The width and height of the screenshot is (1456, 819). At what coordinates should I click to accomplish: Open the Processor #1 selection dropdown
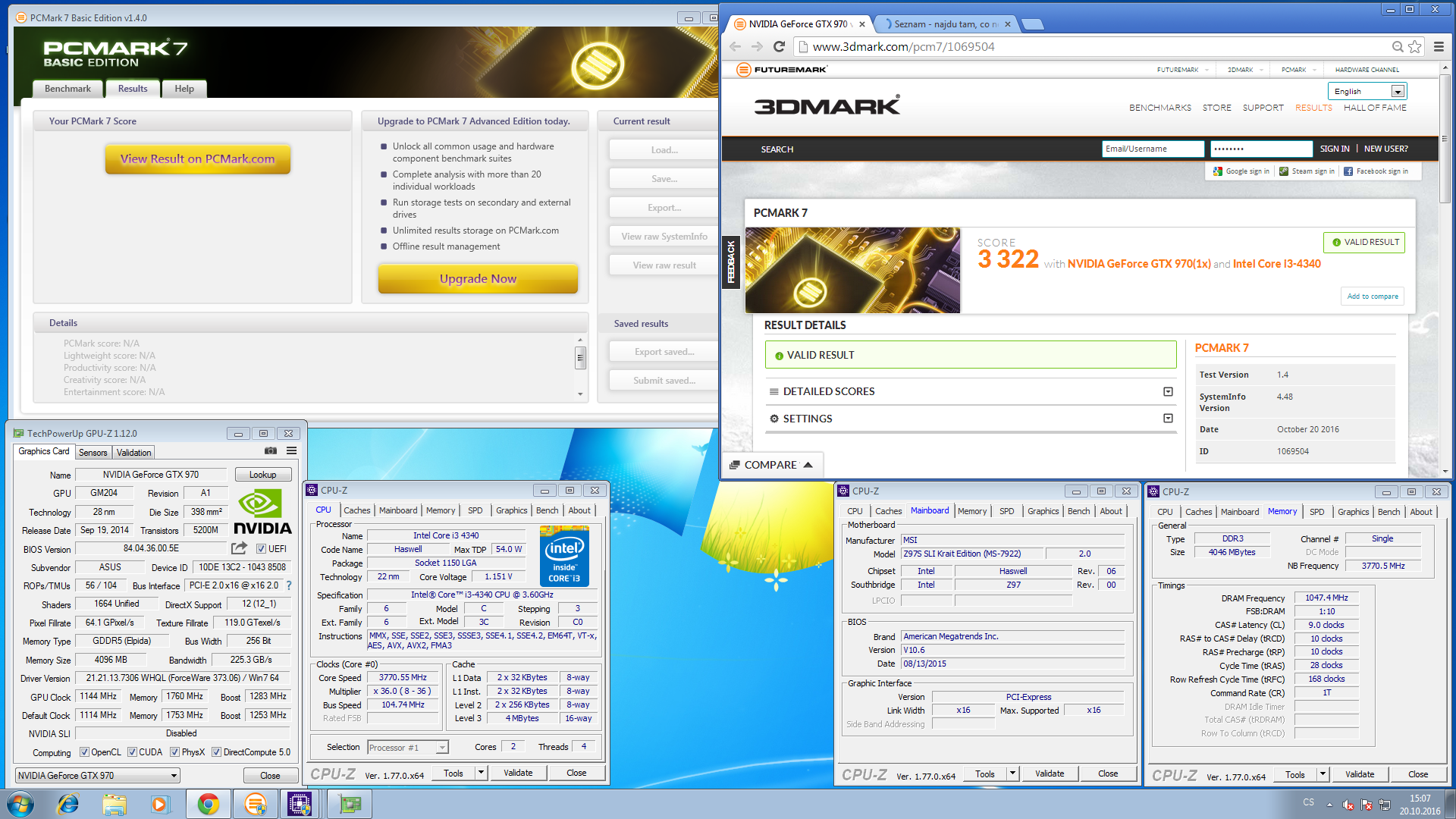[408, 748]
